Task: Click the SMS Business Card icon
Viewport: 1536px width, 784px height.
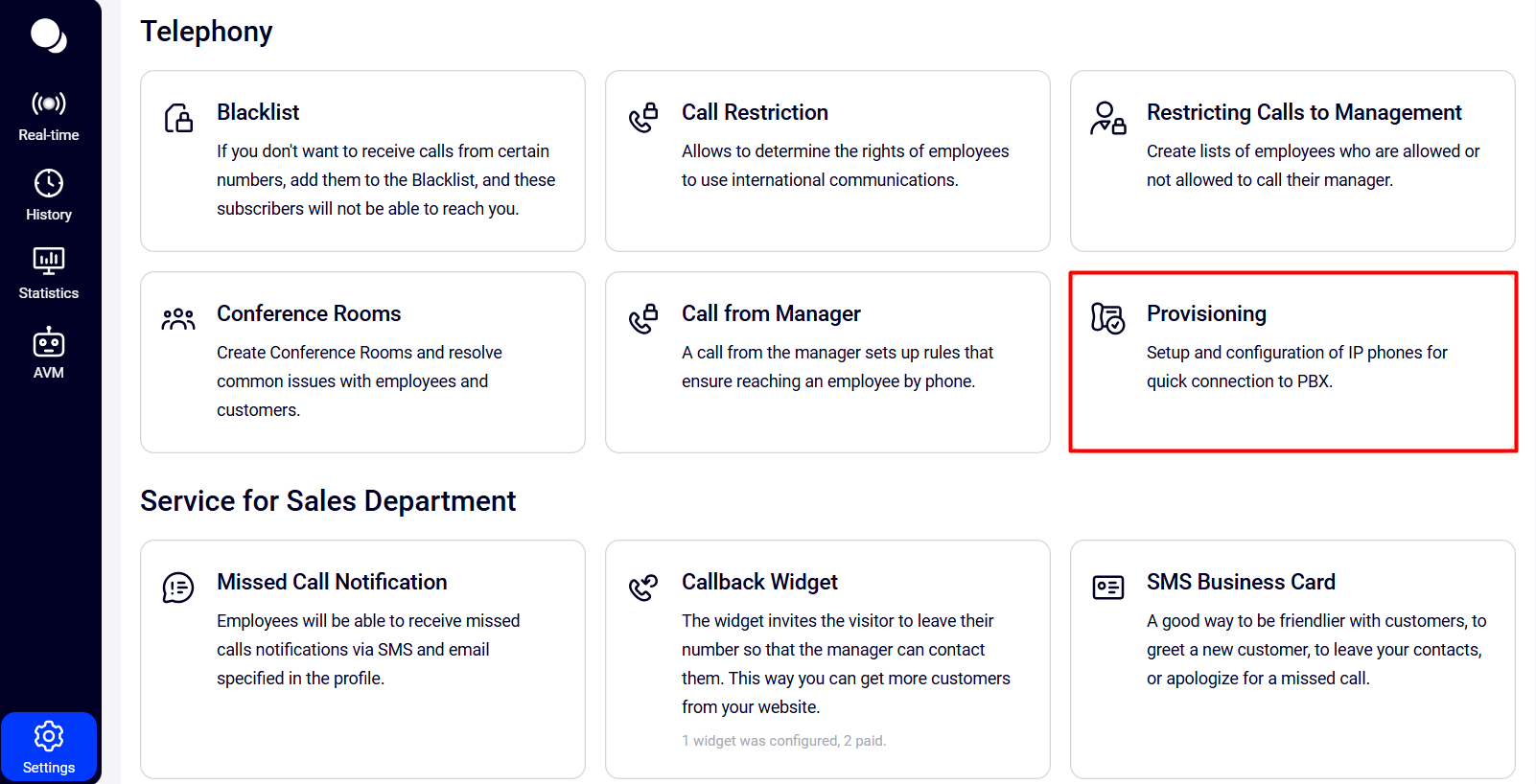Action: point(1107,588)
